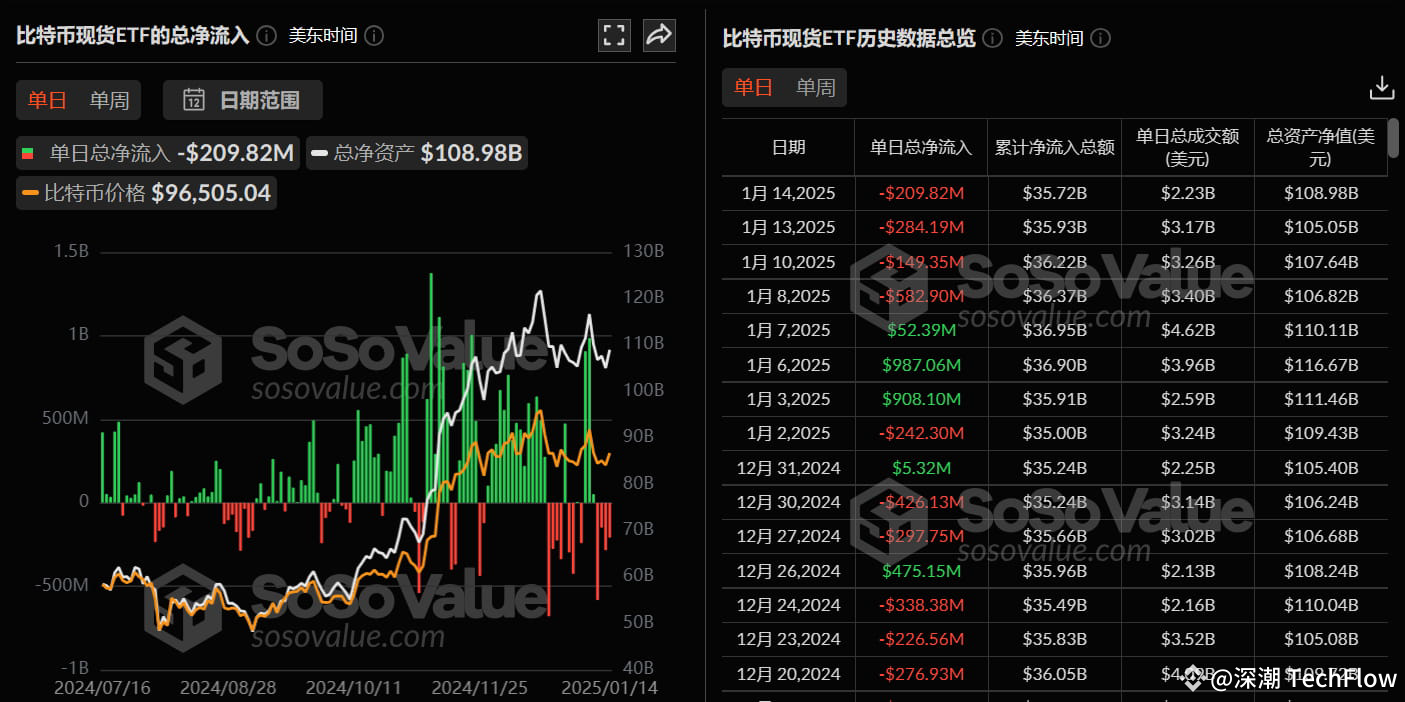Viewport: 1405px width, 702px height.
Task: Download the historical data table
Action: point(1381,87)
